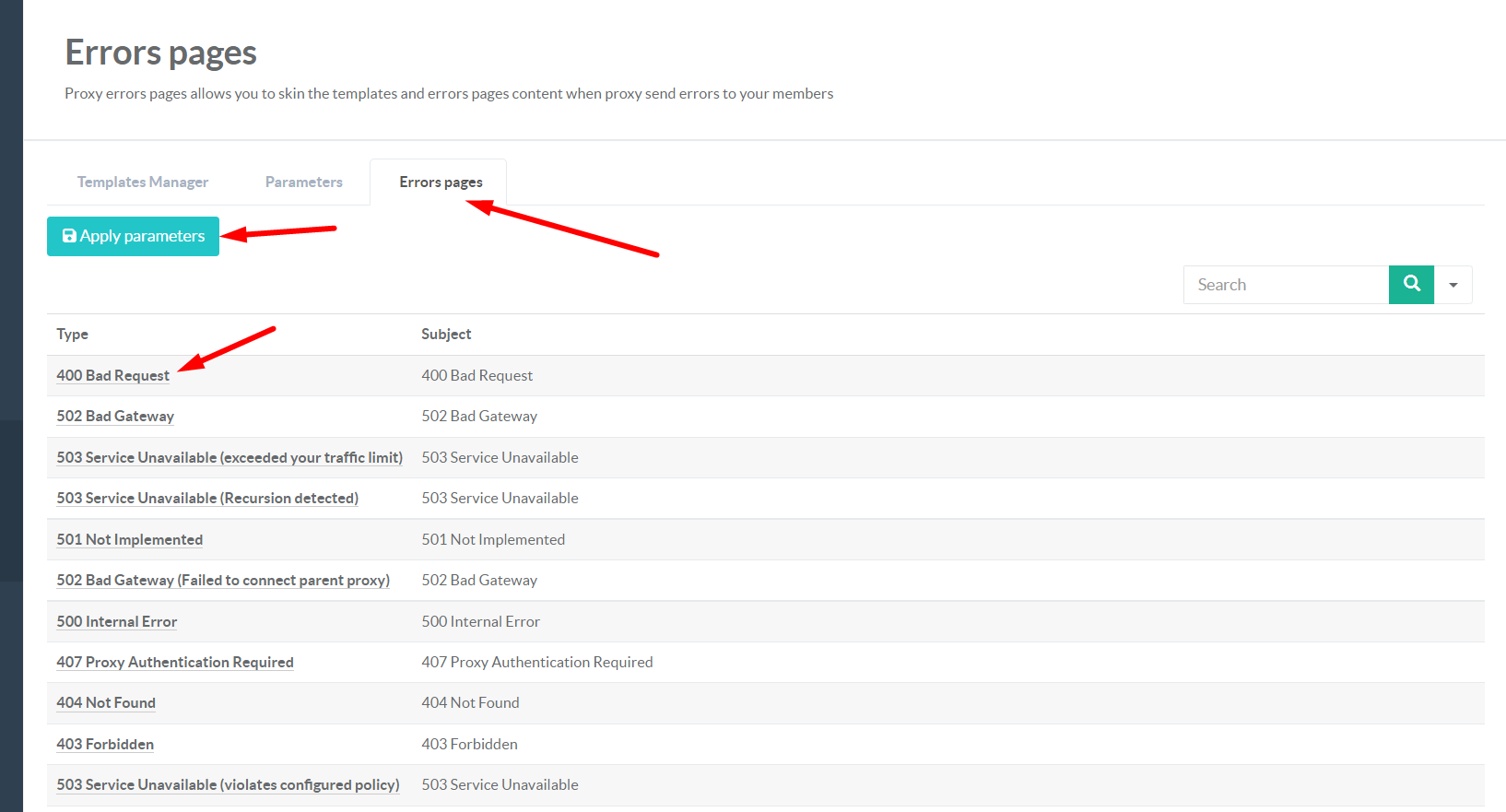Image resolution: width=1506 pixels, height=812 pixels.
Task: Click the 404 Not Found link
Action: [x=106, y=703]
